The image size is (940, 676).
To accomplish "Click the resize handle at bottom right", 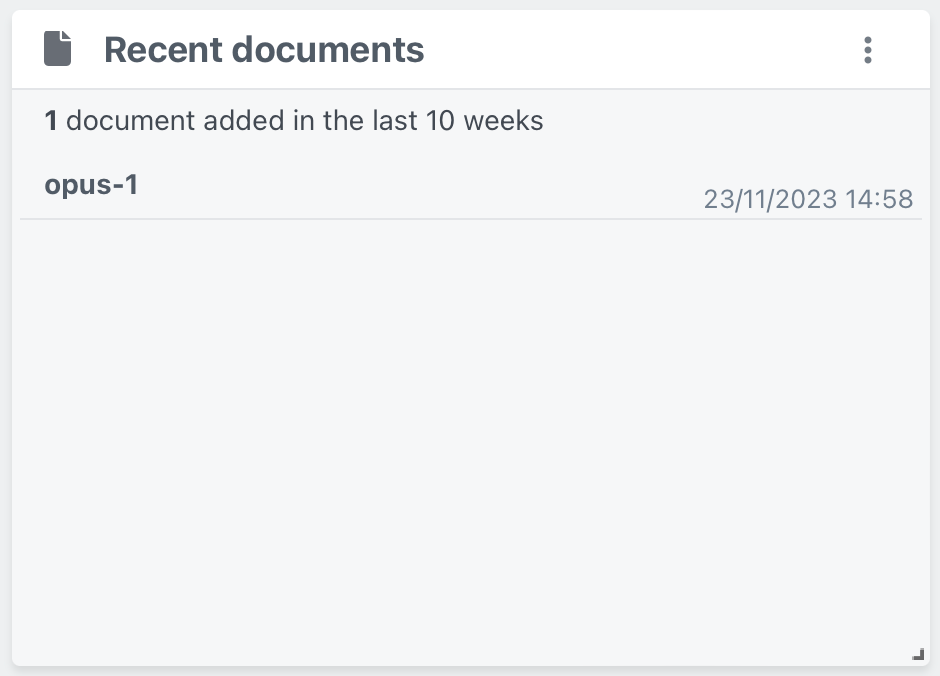I will 916,652.
